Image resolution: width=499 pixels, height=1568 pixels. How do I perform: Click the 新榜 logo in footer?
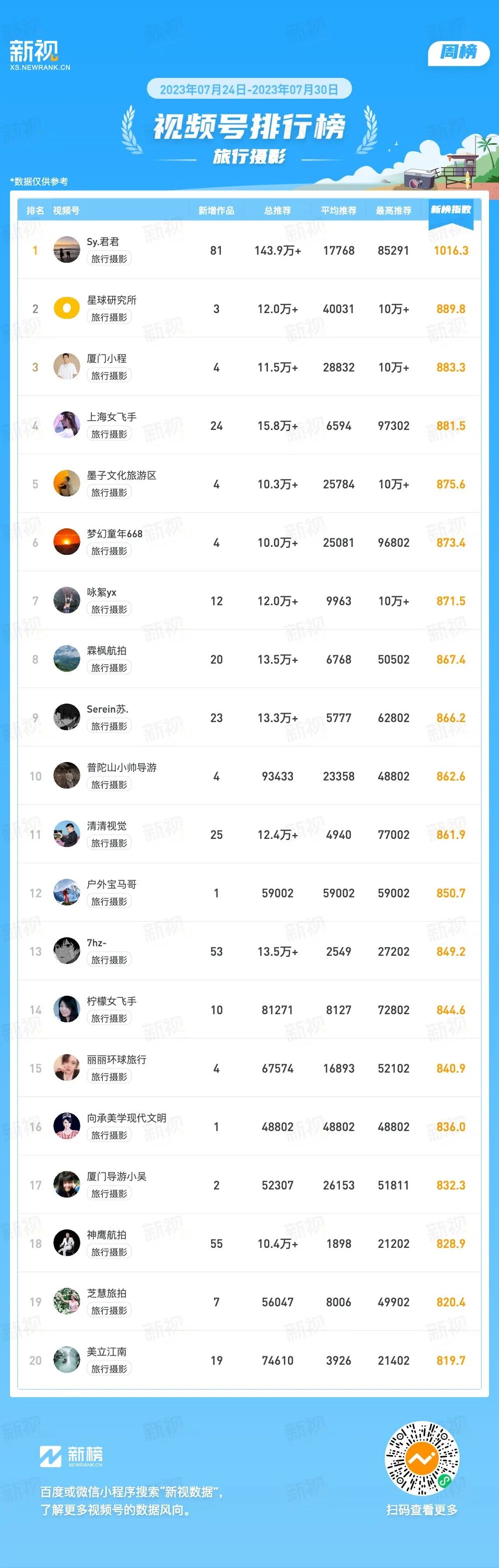click(x=71, y=1456)
